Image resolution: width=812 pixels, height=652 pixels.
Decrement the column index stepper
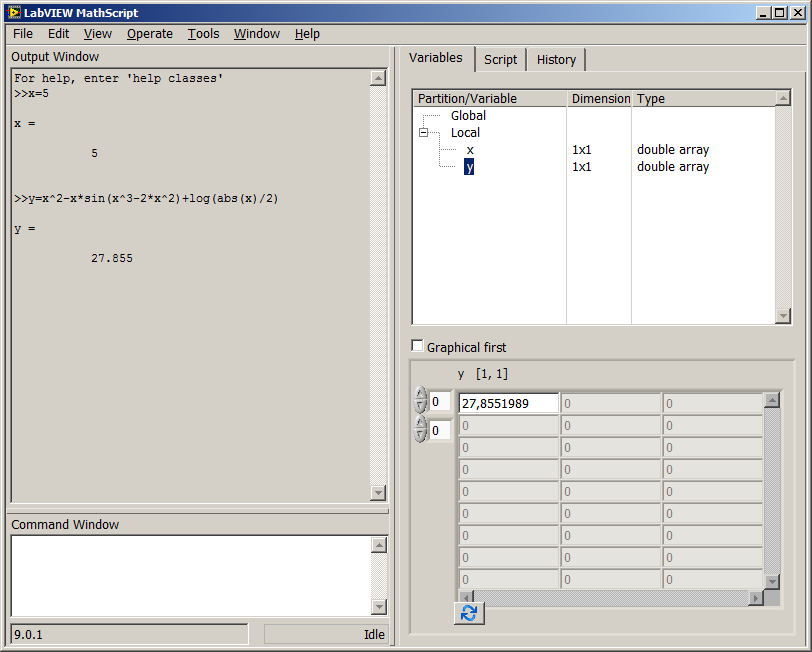coord(420,436)
